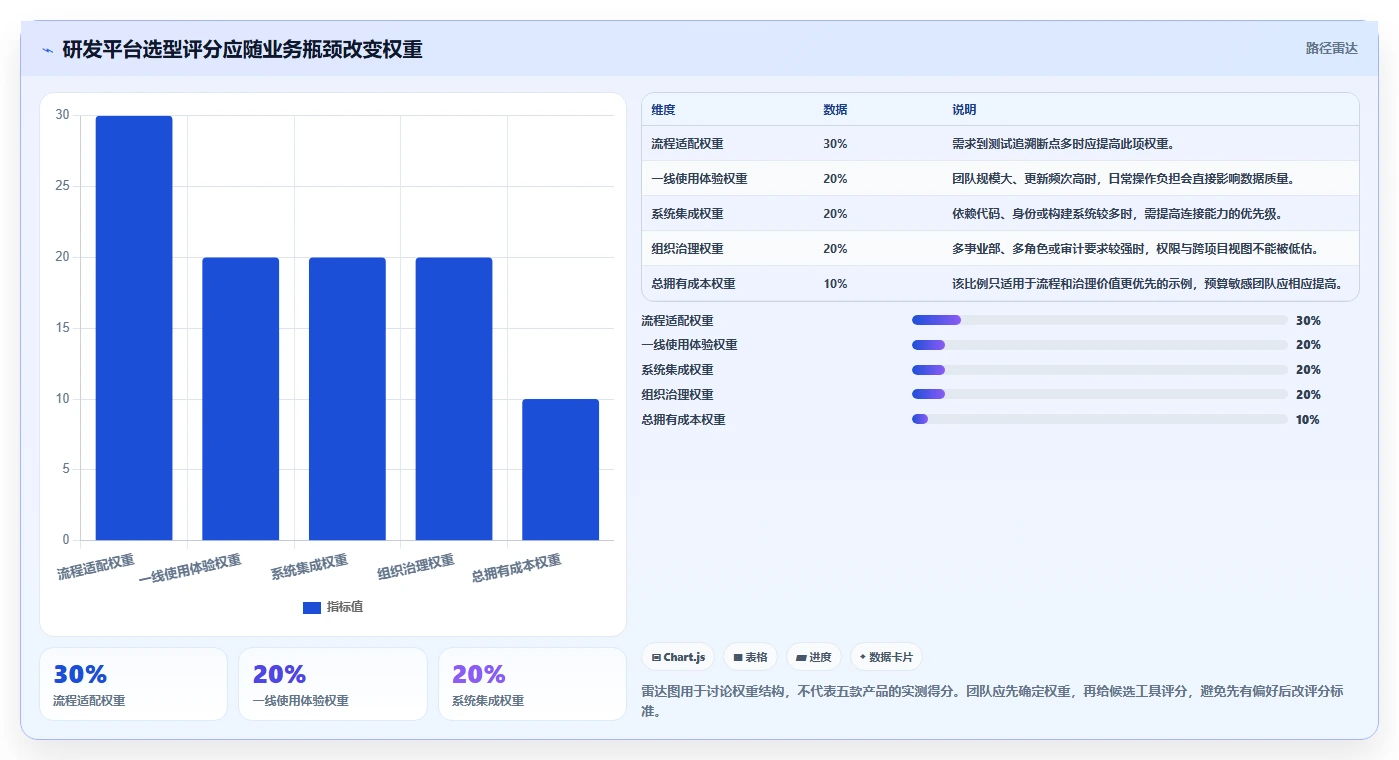This screenshot has height=760, width=1399.
Task: Click the 30% value in the table
Action: click(835, 144)
